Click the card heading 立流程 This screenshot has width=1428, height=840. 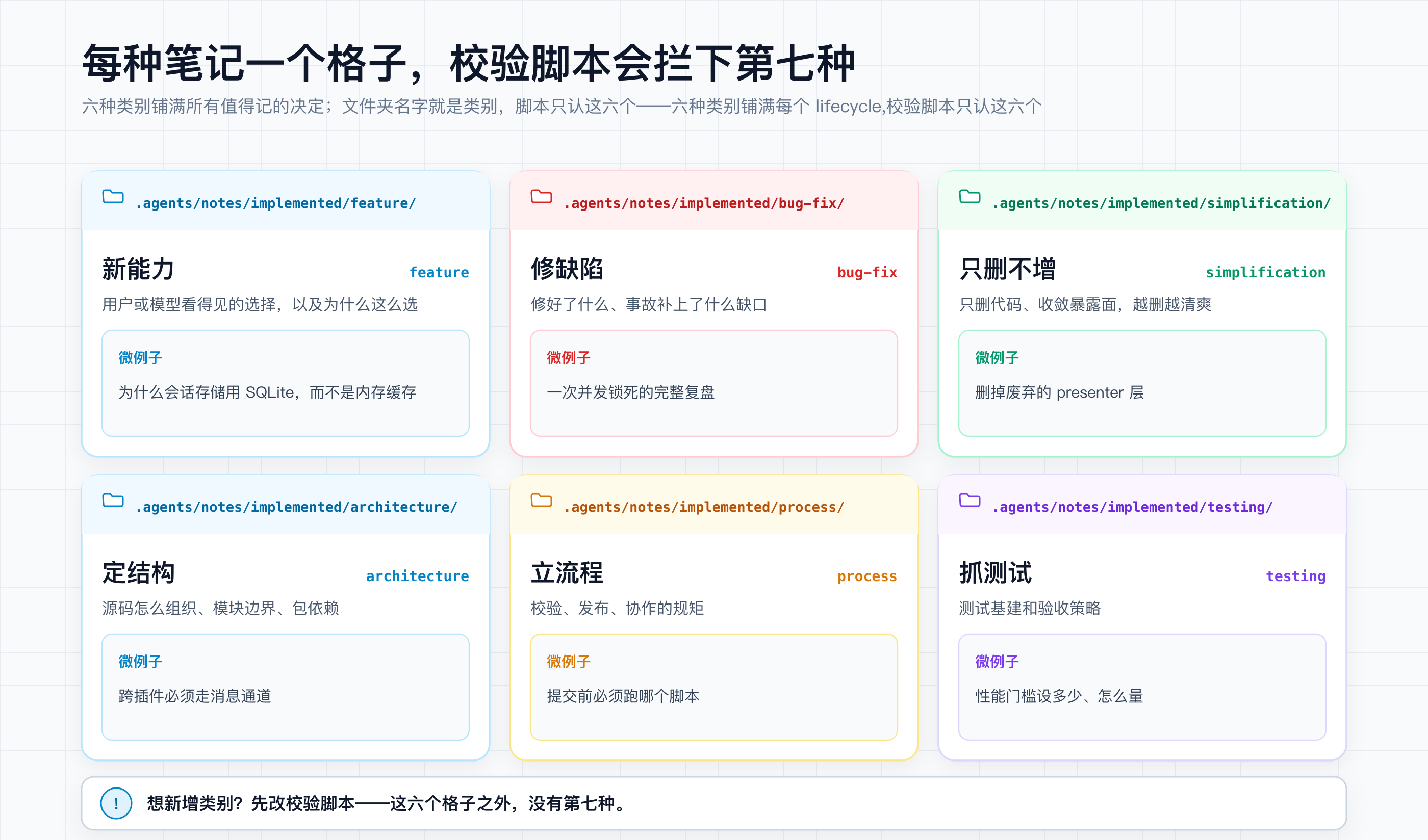click(x=567, y=572)
